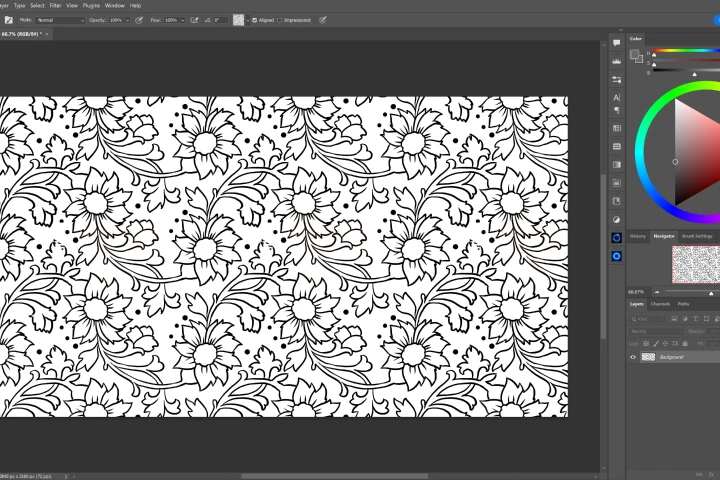Open the Comments panel icon
The width and height of the screenshot is (720, 480).
pos(617,43)
